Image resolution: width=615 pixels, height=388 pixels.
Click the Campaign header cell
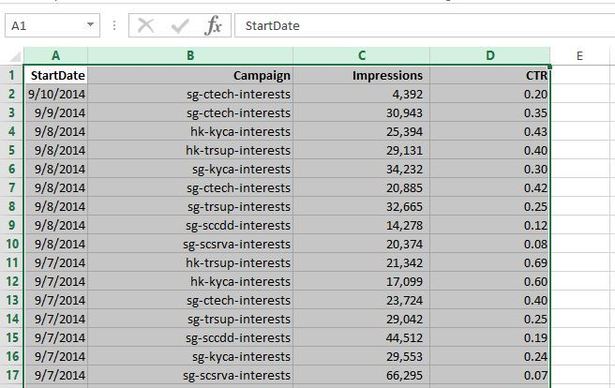tap(190, 75)
